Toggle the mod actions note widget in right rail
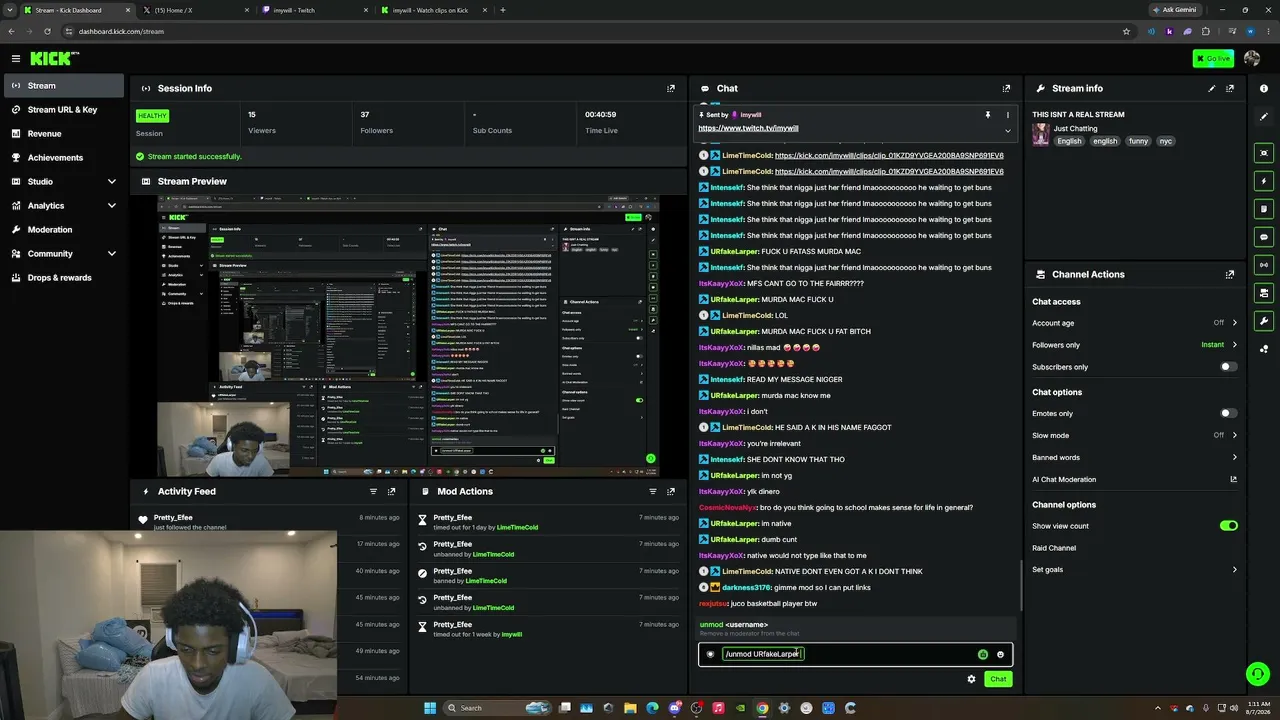 pos(1264,209)
